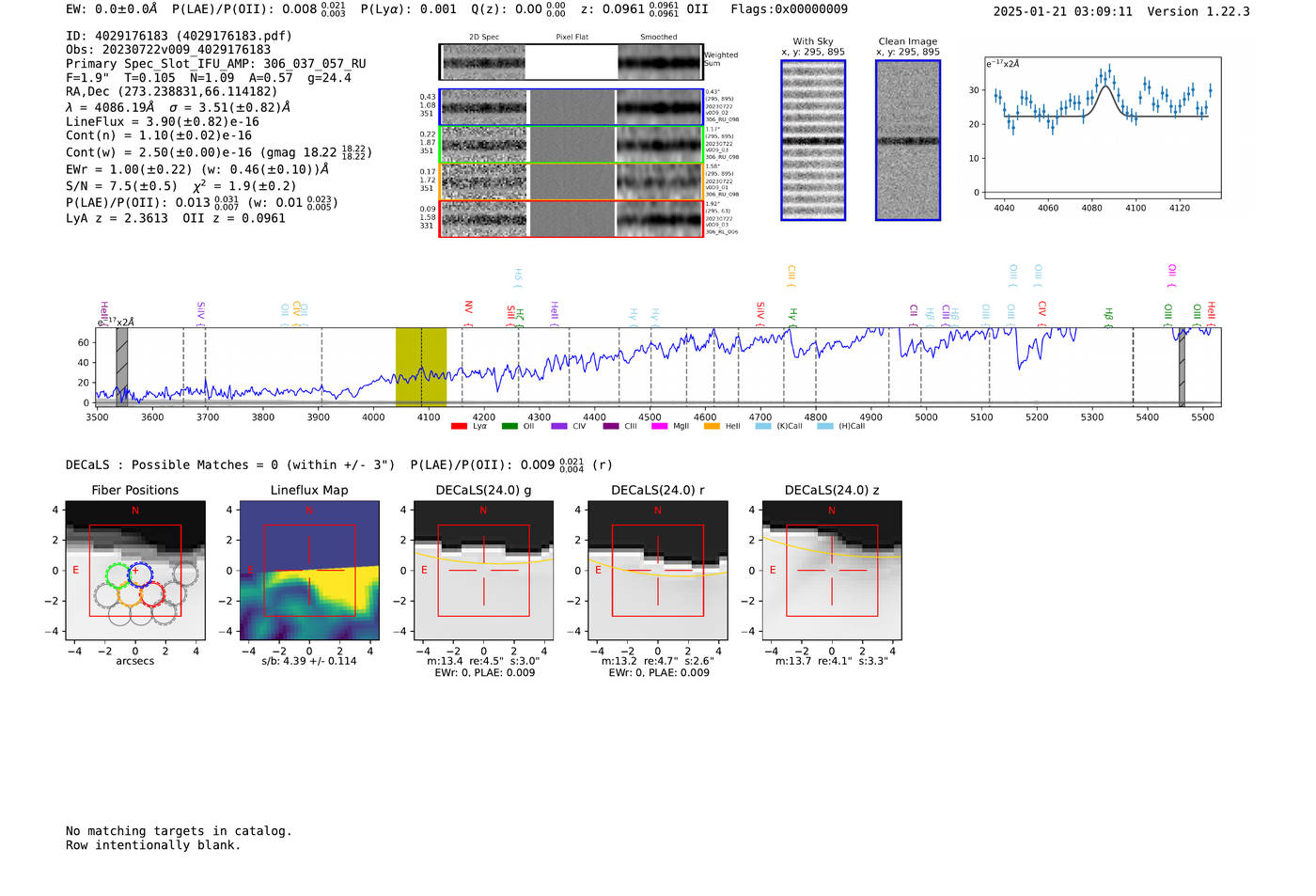
Task: Select the orange HeII legend swatch
Action: 712,427
